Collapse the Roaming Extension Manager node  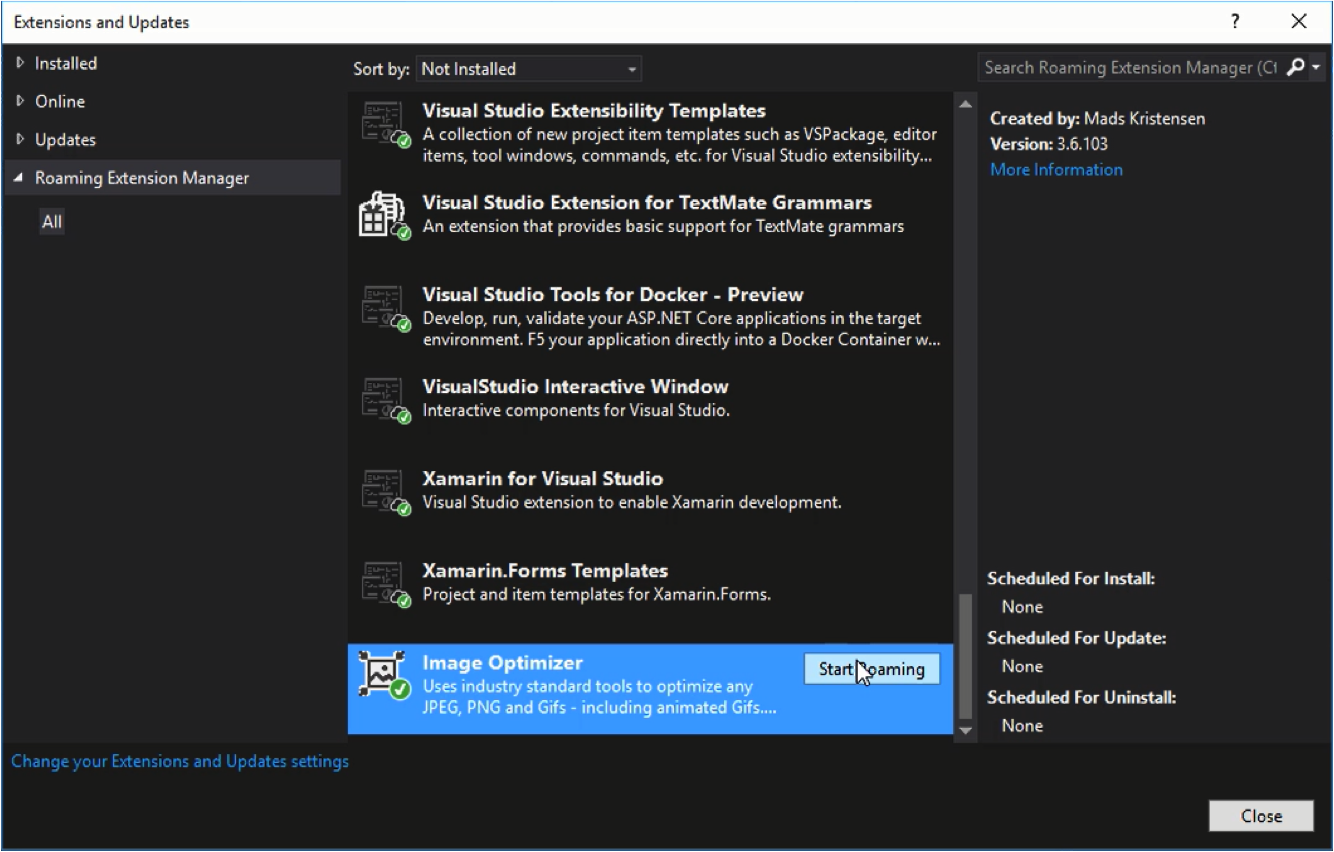19,178
